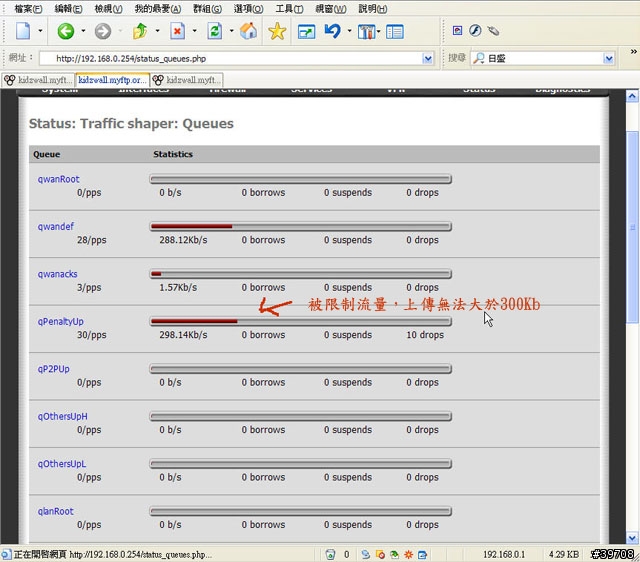Click the magnifier search engine icon
Screen dimensions: 640x562
point(478,58)
